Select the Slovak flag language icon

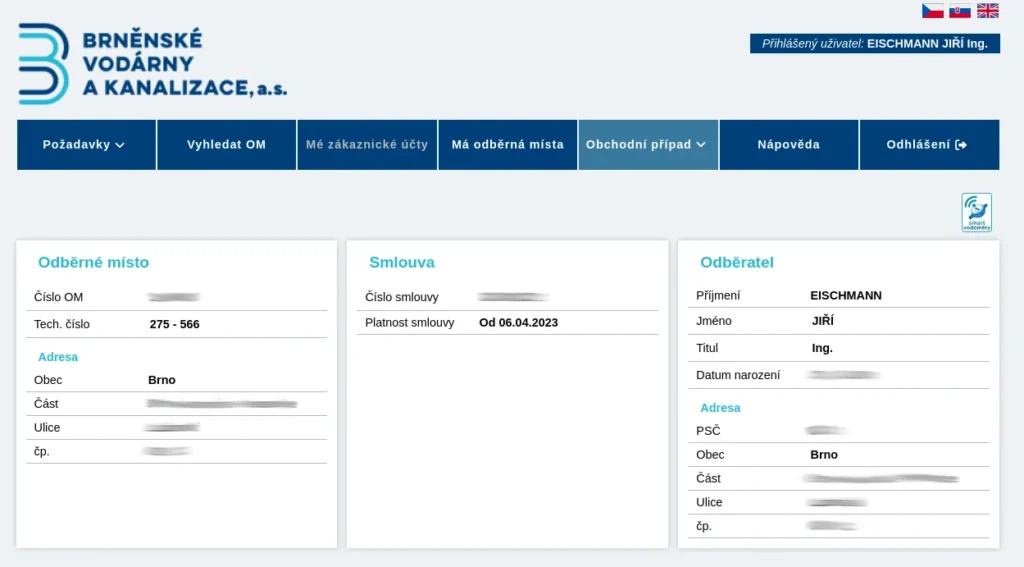tap(960, 11)
